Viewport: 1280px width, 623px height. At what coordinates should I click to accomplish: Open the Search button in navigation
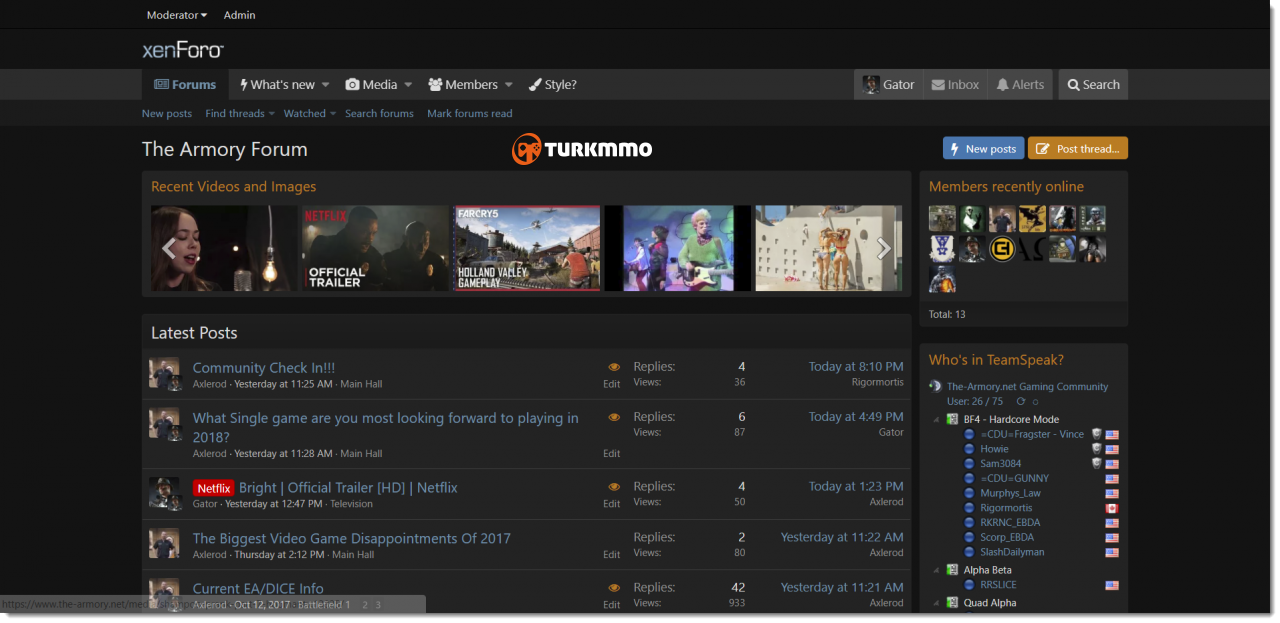click(x=1093, y=85)
